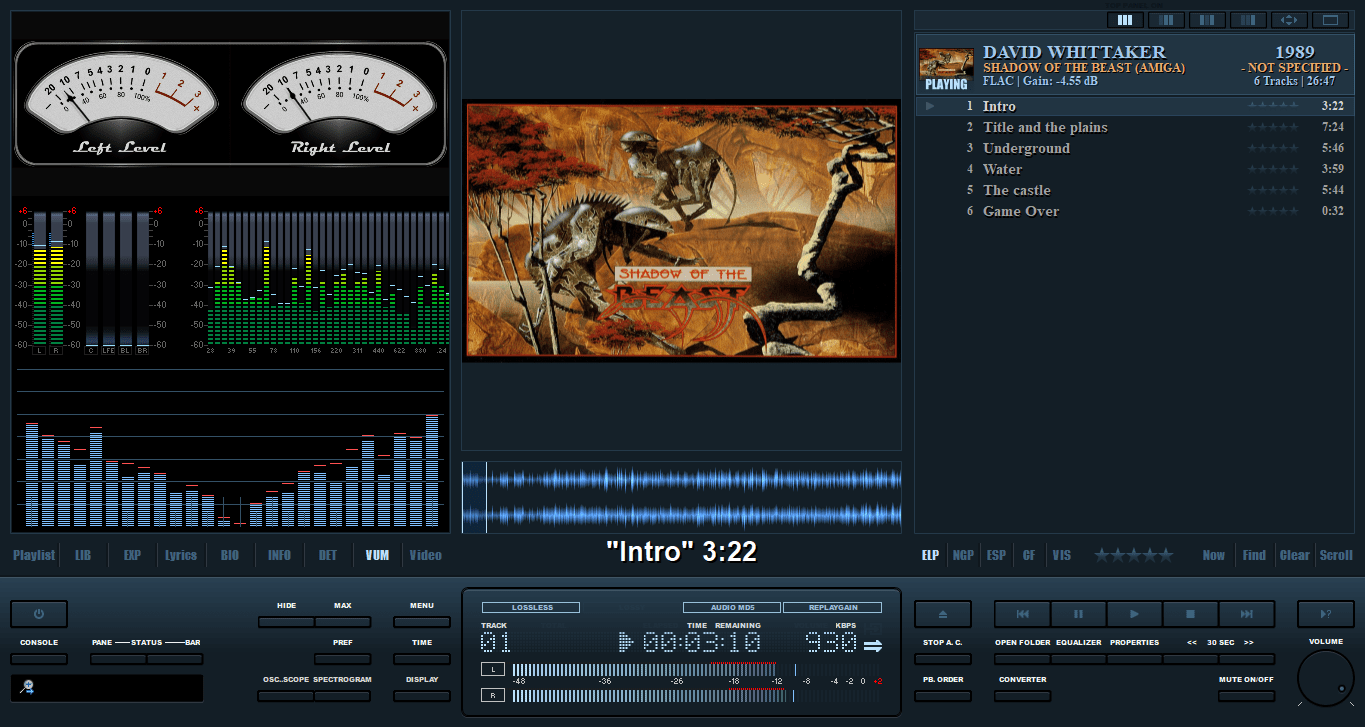The width and height of the screenshot is (1365, 727).
Task: Select the NGP playlist view tab
Action: click(x=963, y=555)
